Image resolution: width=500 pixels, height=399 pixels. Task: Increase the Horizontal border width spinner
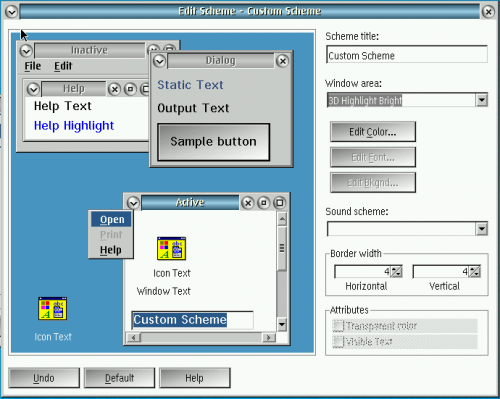[397, 269]
